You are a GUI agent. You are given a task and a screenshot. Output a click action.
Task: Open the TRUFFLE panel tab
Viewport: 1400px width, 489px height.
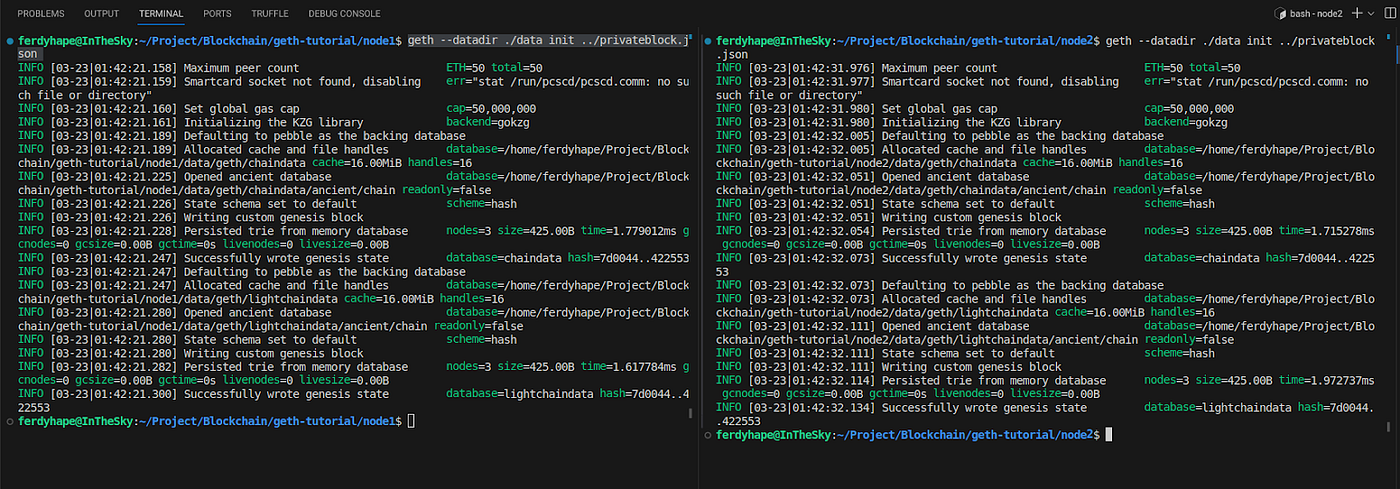[x=271, y=14]
